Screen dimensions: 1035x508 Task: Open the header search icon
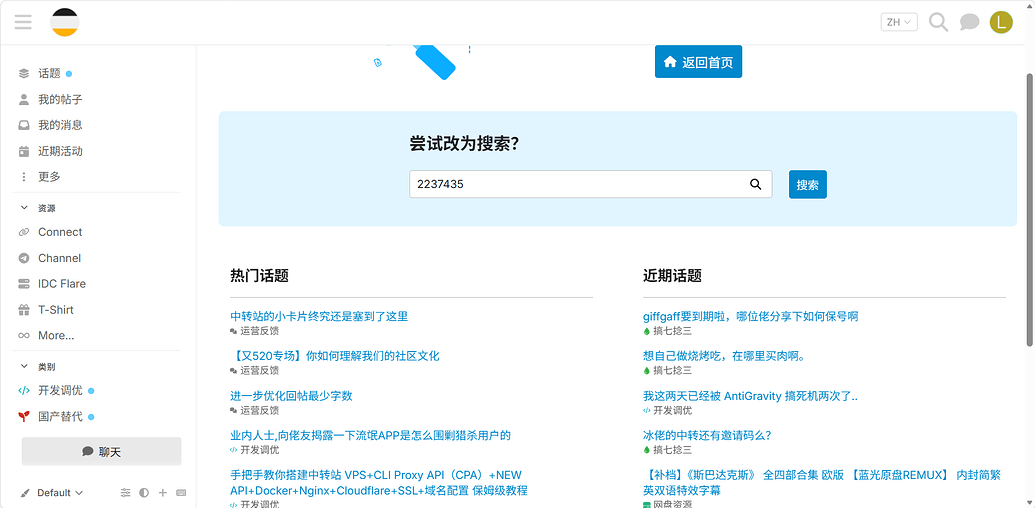pos(938,22)
